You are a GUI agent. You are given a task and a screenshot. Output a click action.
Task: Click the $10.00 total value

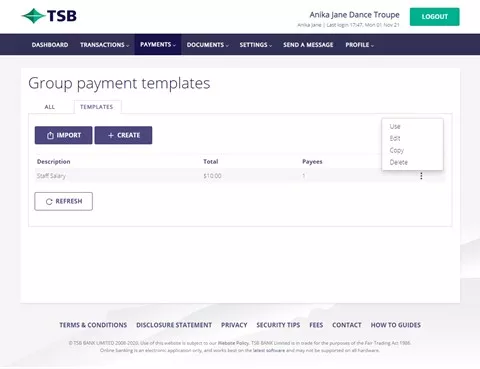(212, 176)
